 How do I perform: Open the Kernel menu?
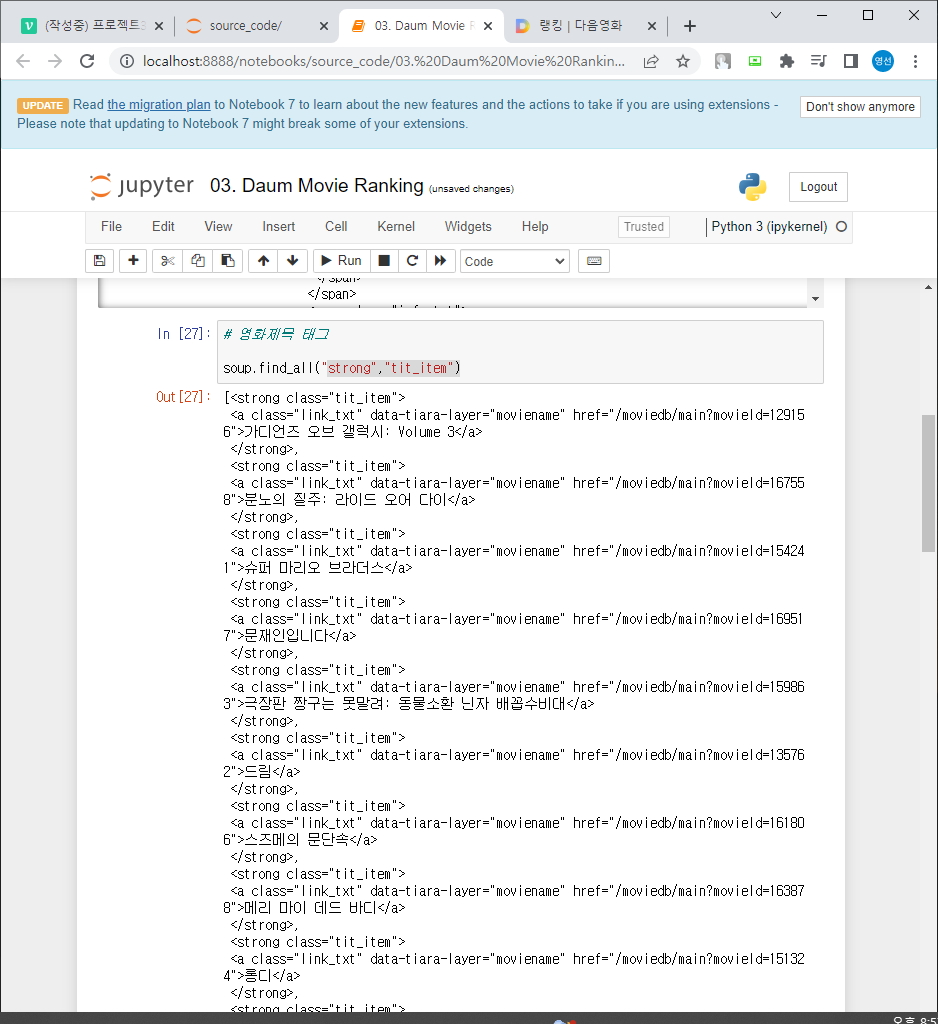(x=396, y=227)
